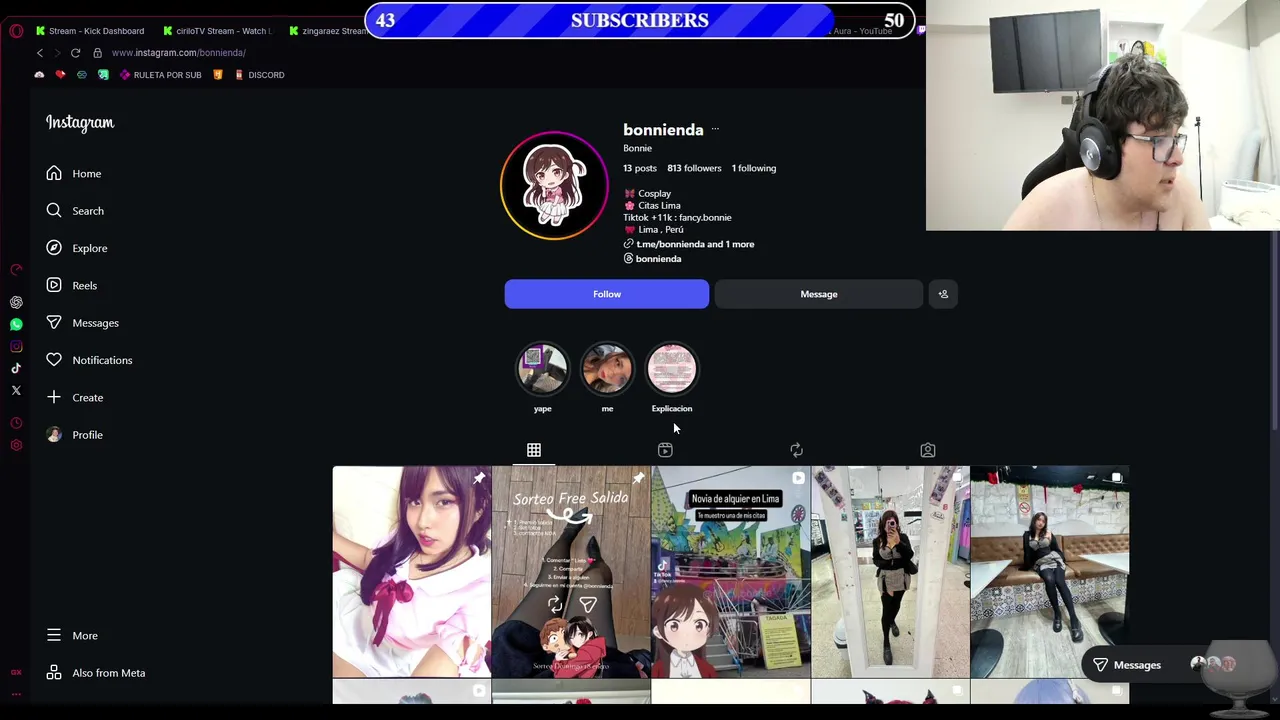Open the Instagram Search panel
Viewport: 1280px width, 720px height.
74,211
